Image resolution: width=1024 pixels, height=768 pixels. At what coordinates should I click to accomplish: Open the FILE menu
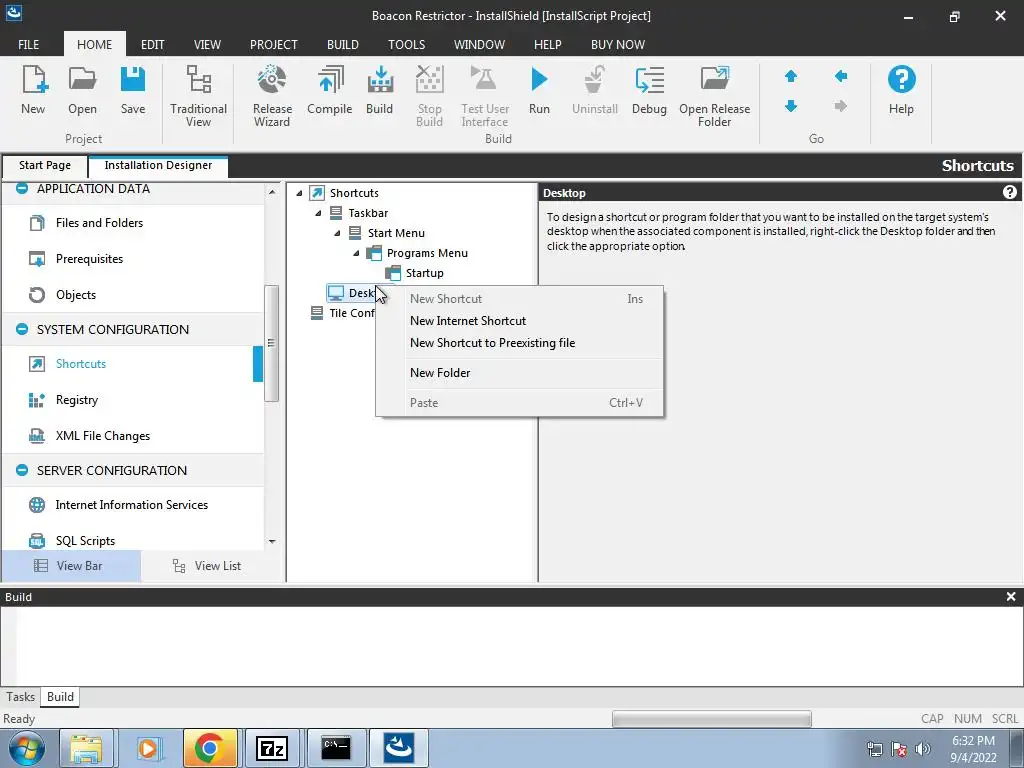29,44
